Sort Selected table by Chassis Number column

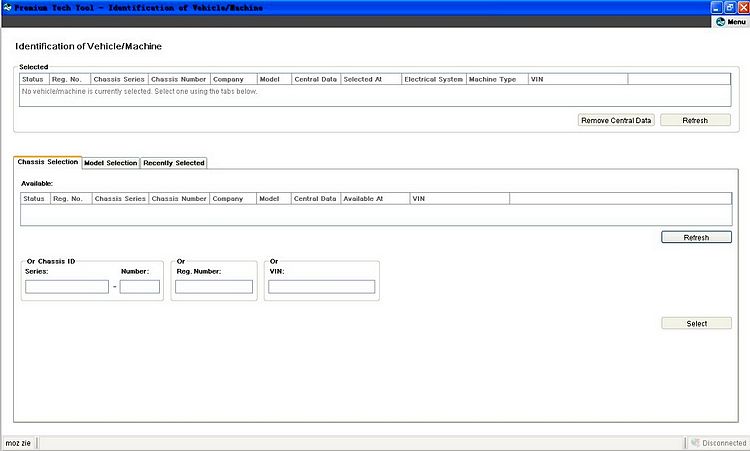pyautogui.click(x=179, y=79)
